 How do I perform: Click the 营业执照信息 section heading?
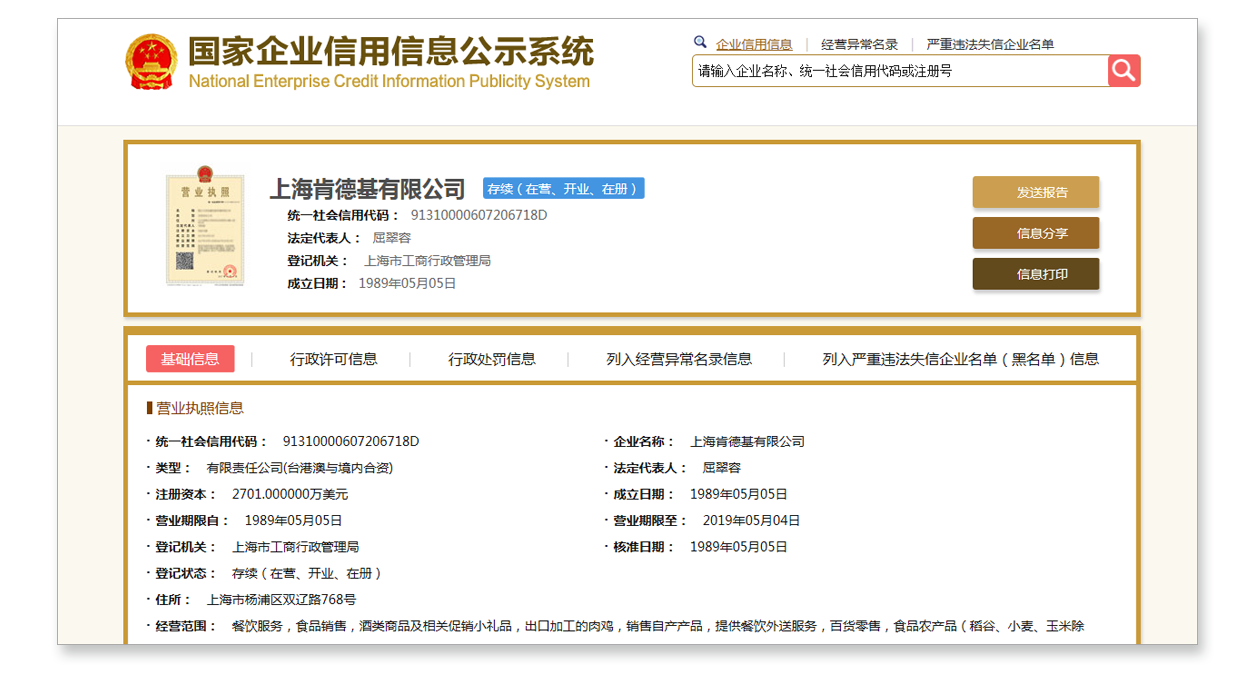(x=199, y=408)
